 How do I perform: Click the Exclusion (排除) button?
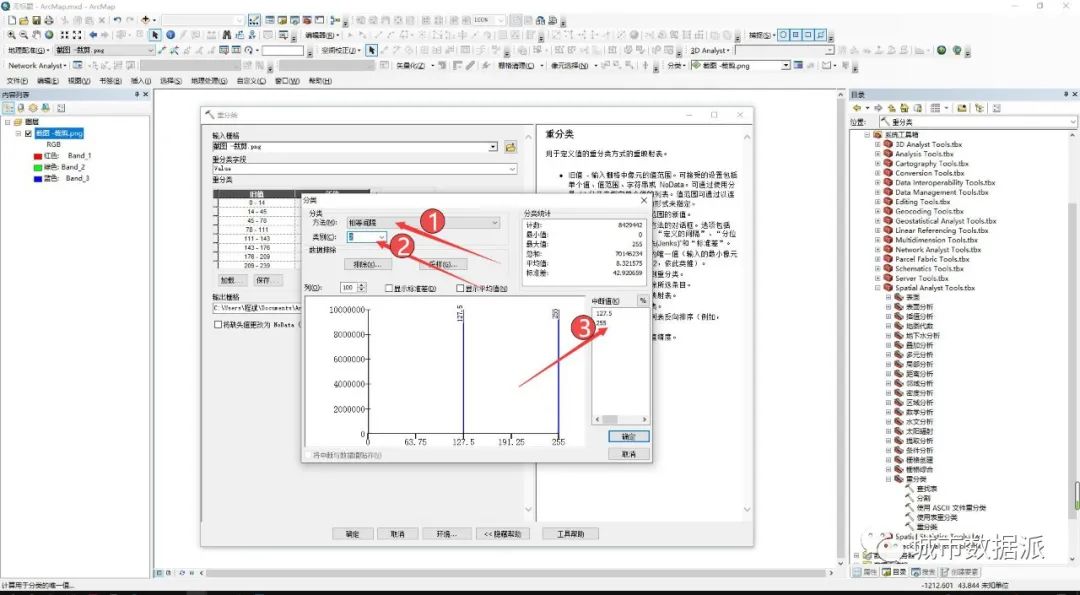[x=367, y=264]
